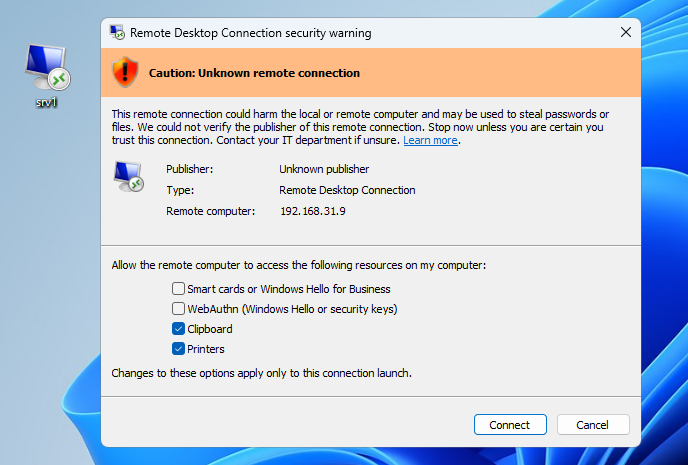The height and width of the screenshot is (465, 688).
Task: Open the Learn more link
Action: pyautogui.click(x=430, y=141)
